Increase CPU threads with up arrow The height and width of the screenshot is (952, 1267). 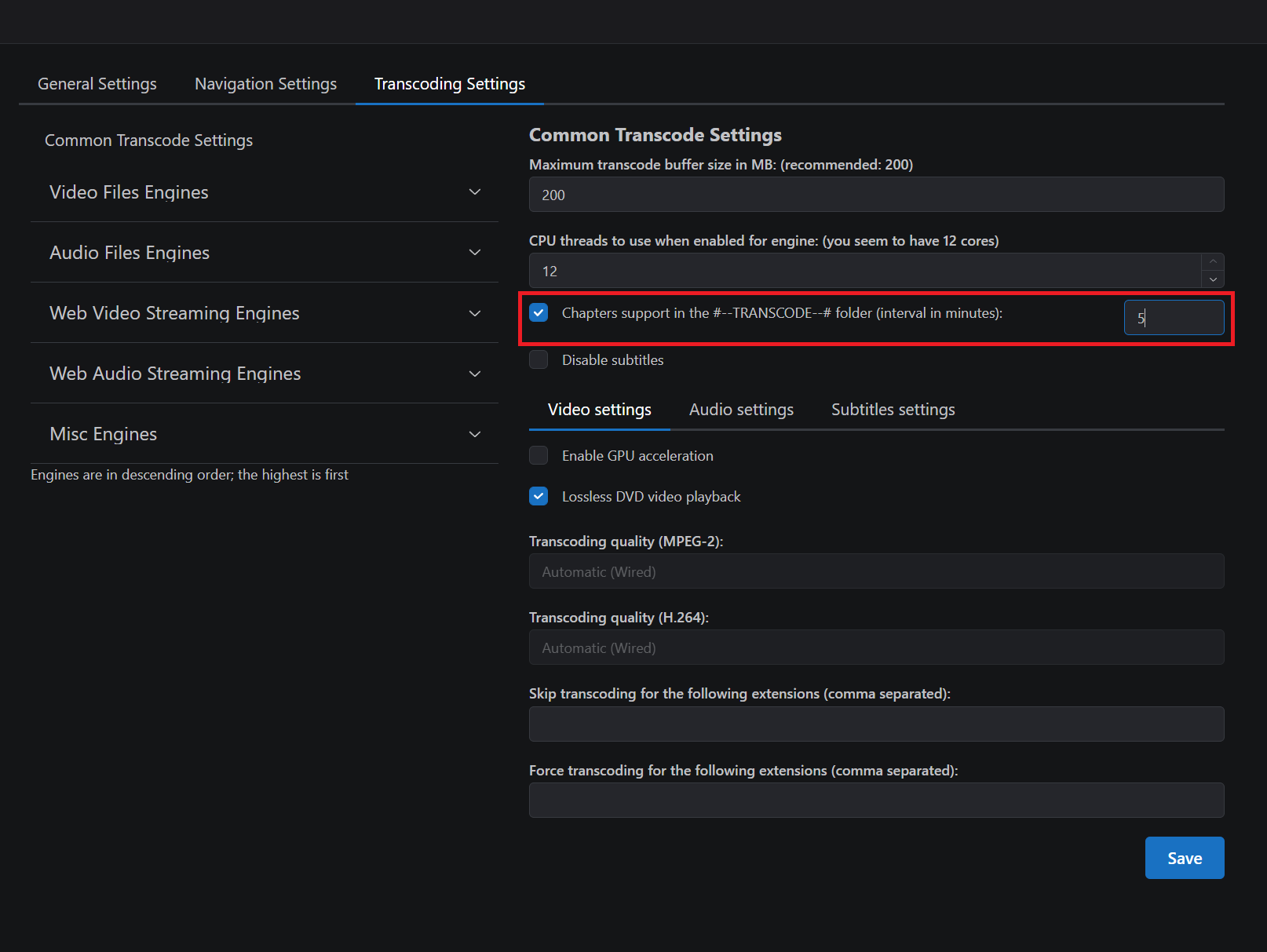[1213, 261]
